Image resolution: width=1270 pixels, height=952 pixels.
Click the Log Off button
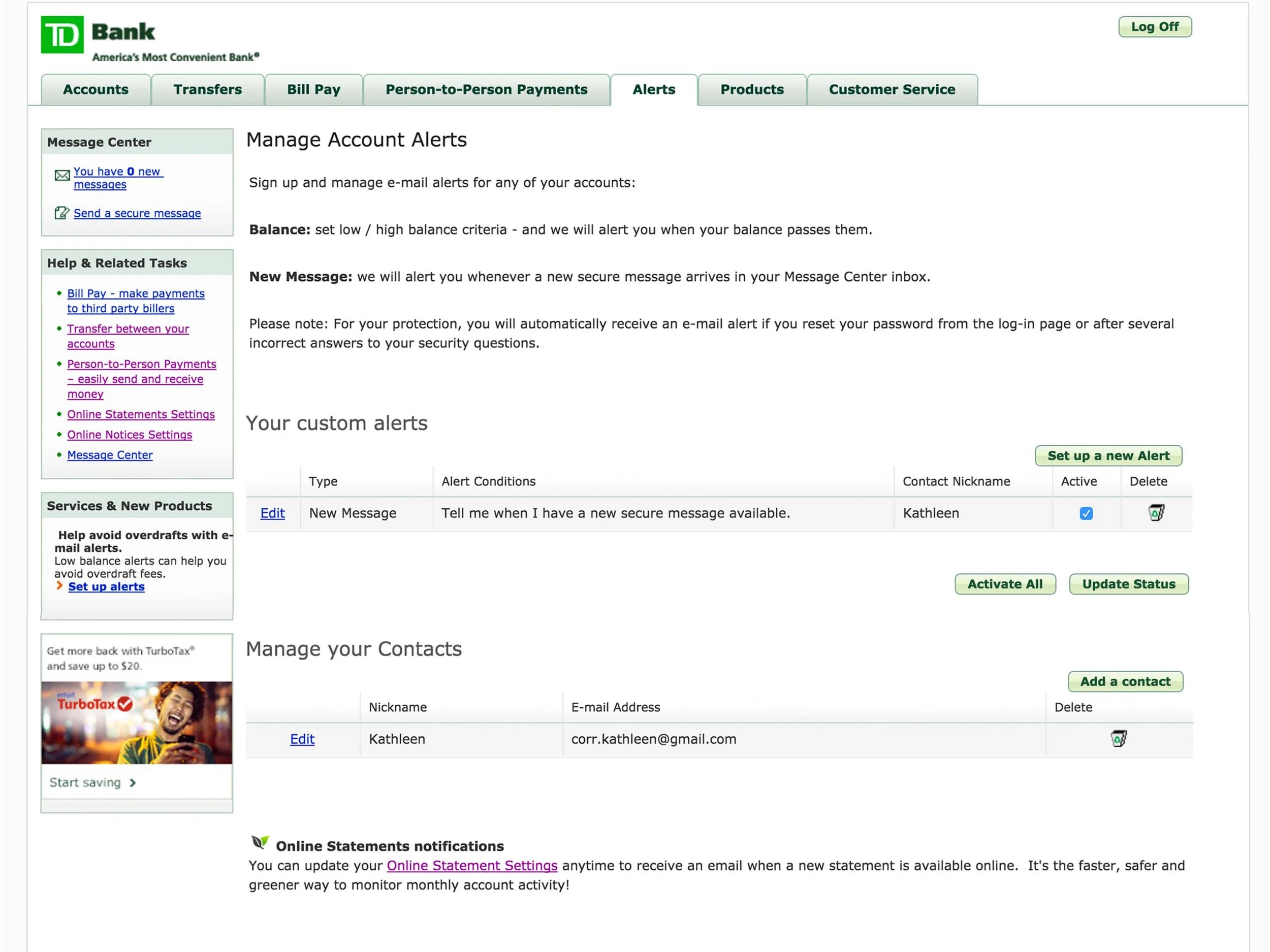coord(1155,27)
